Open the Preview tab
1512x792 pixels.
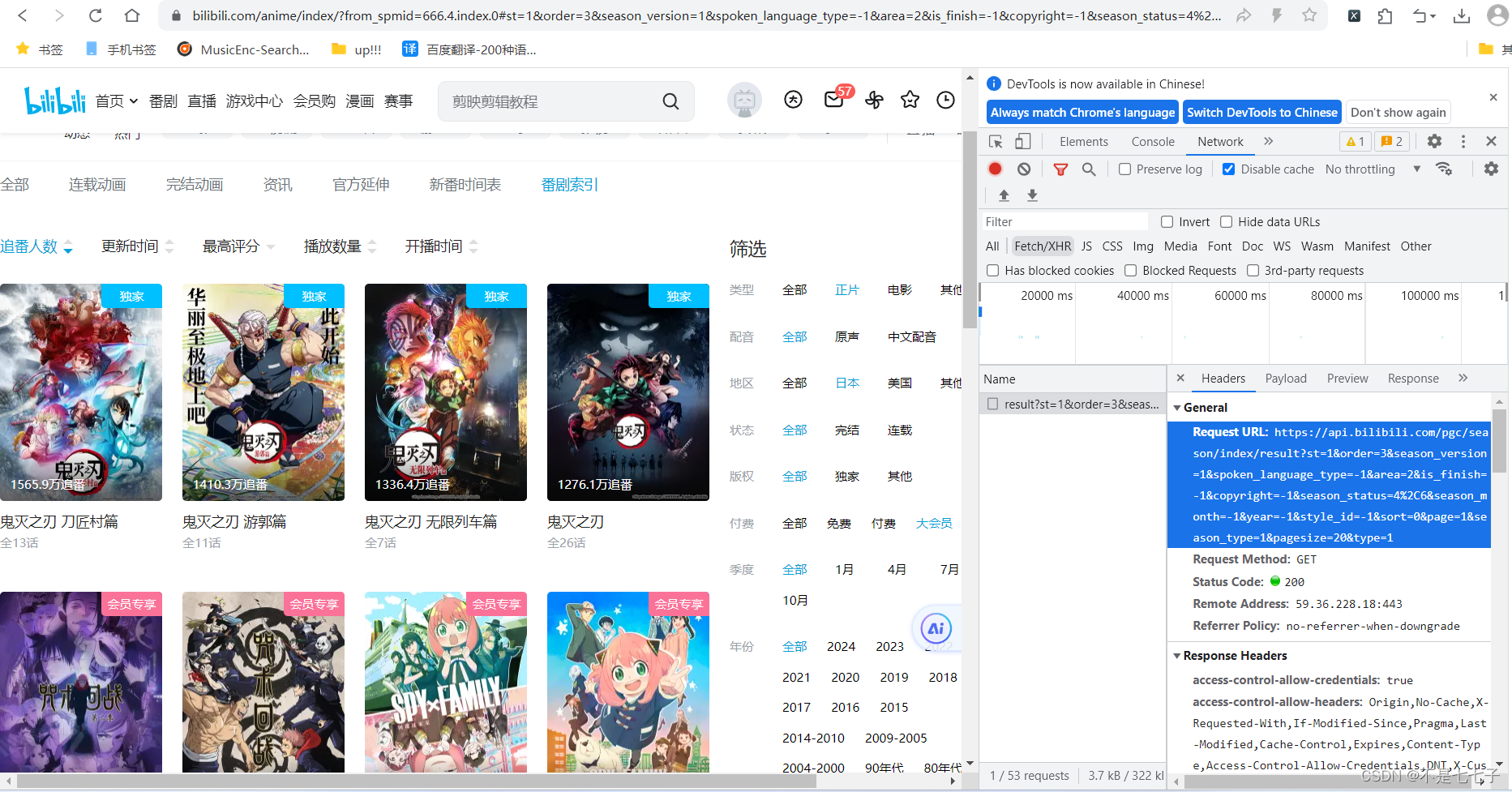point(1347,379)
